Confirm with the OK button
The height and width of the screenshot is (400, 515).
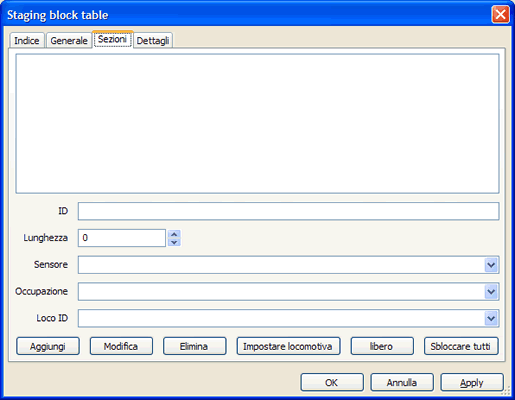click(332, 382)
